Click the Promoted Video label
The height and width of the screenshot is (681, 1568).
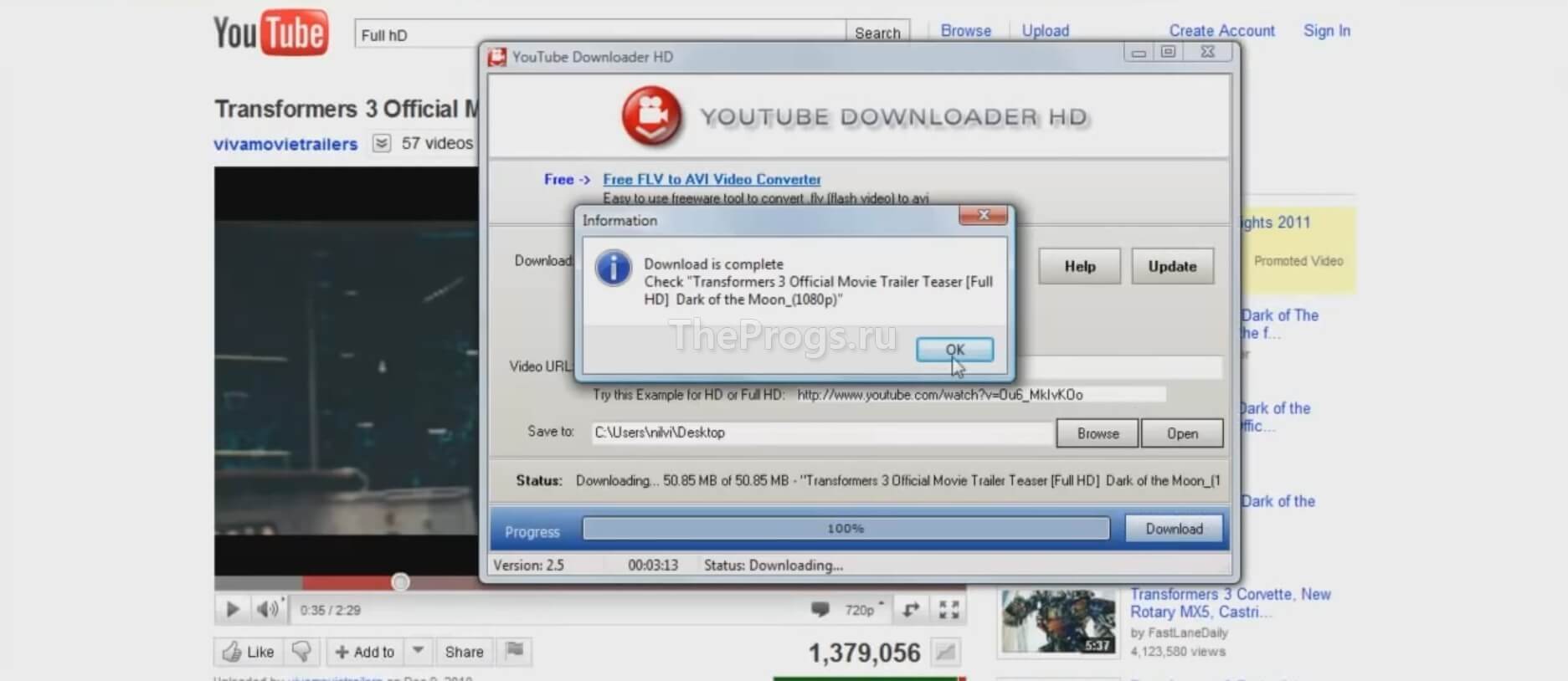[1298, 261]
